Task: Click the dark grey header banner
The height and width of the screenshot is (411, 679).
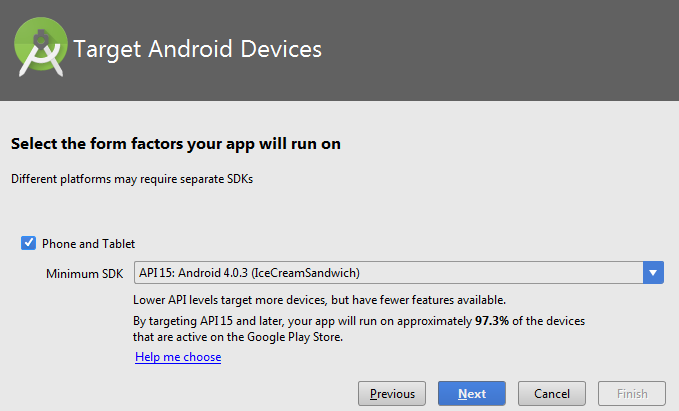Action: tap(500, 50)
